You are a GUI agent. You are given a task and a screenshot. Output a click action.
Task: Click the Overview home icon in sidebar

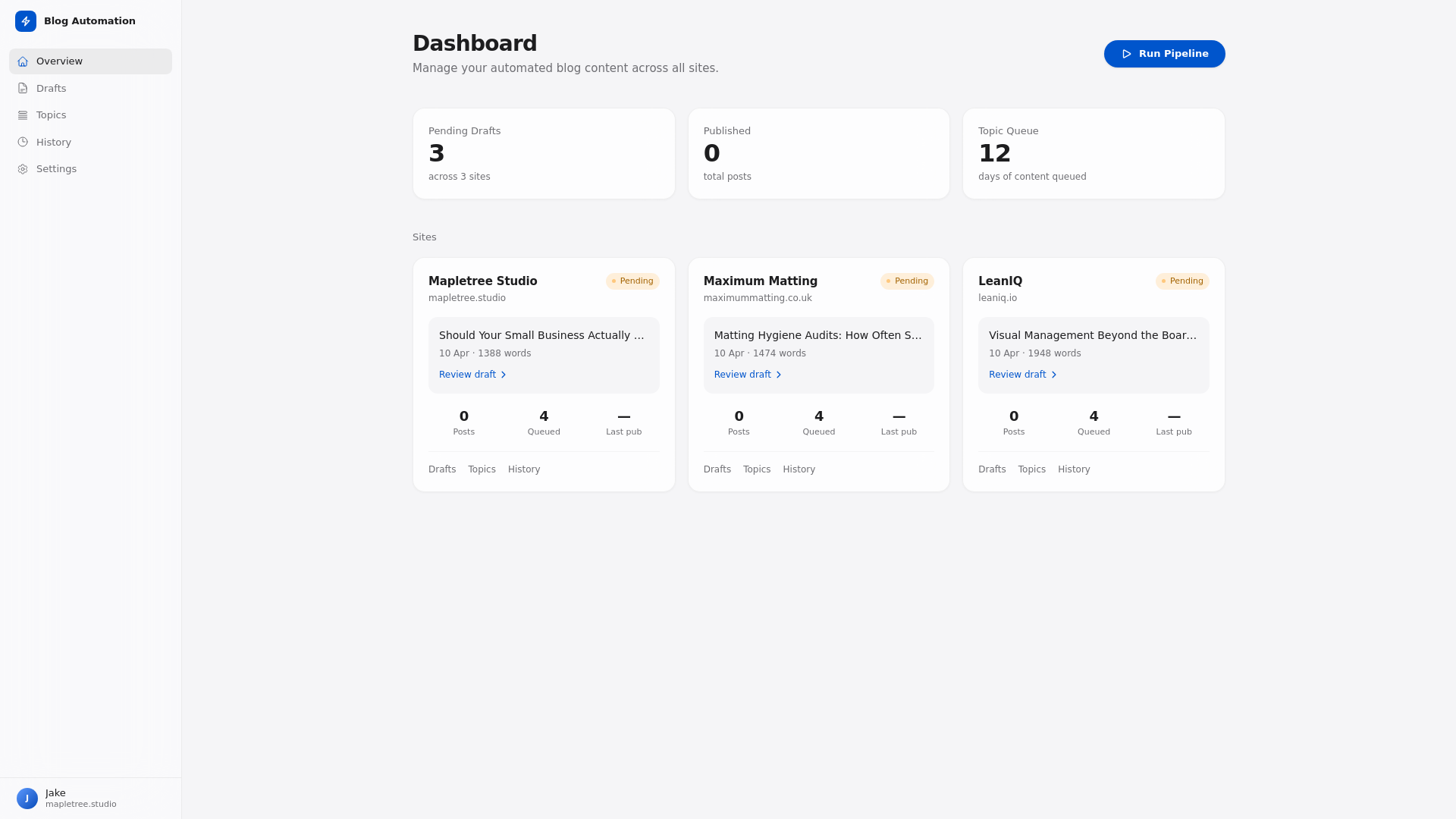[x=23, y=61]
